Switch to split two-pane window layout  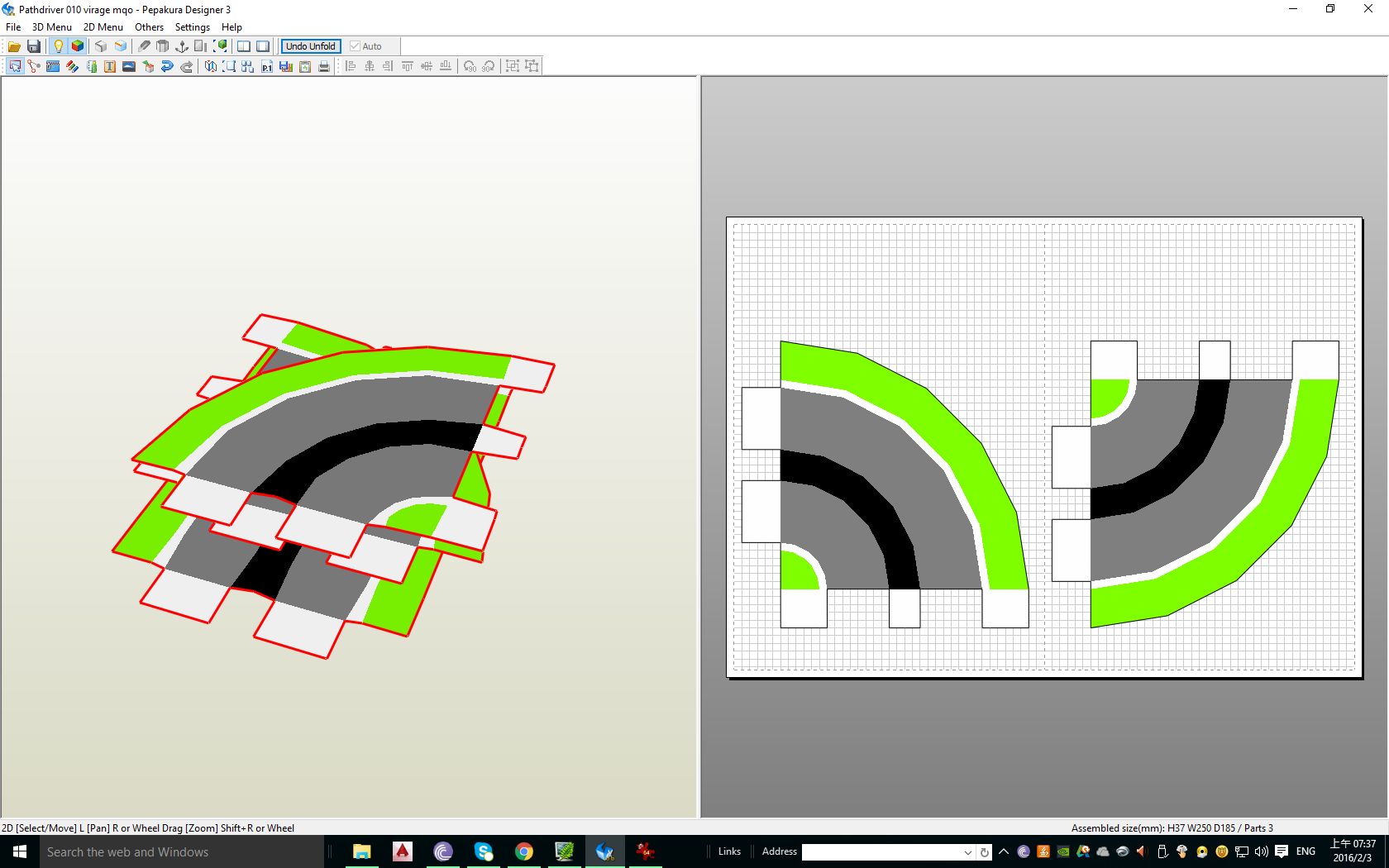coord(244,46)
